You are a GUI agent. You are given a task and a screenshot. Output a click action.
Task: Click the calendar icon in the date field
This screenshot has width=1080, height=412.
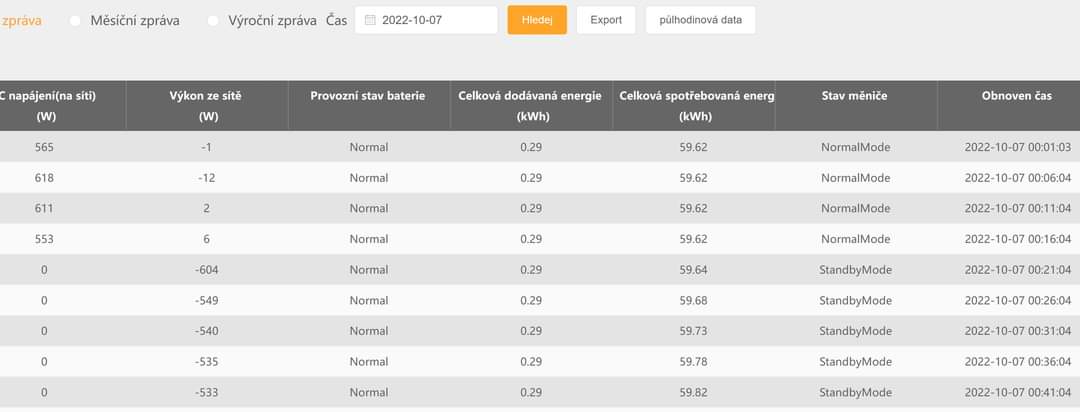[x=370, y=20]
